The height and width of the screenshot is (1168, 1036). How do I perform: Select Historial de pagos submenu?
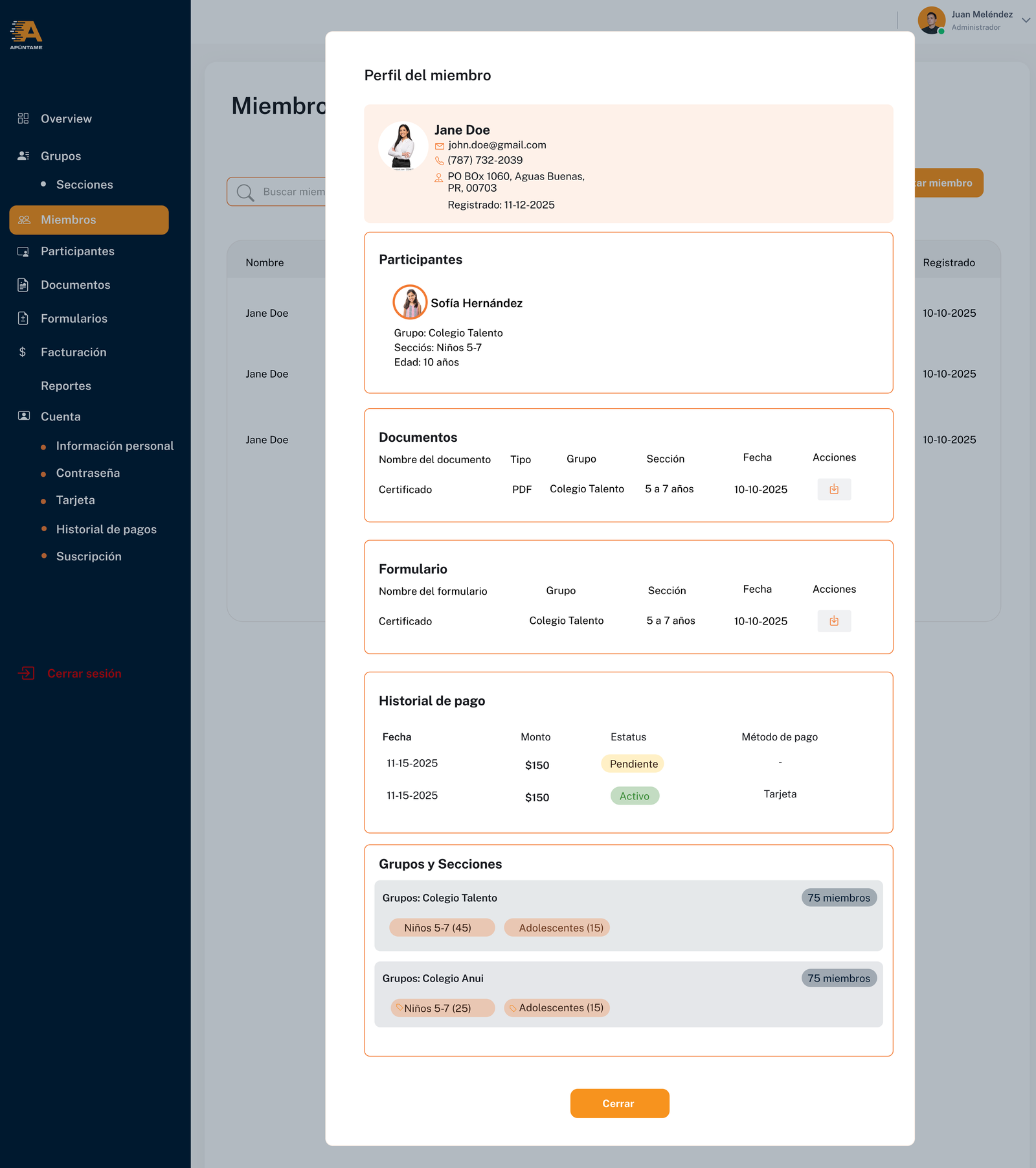[106, 529]
